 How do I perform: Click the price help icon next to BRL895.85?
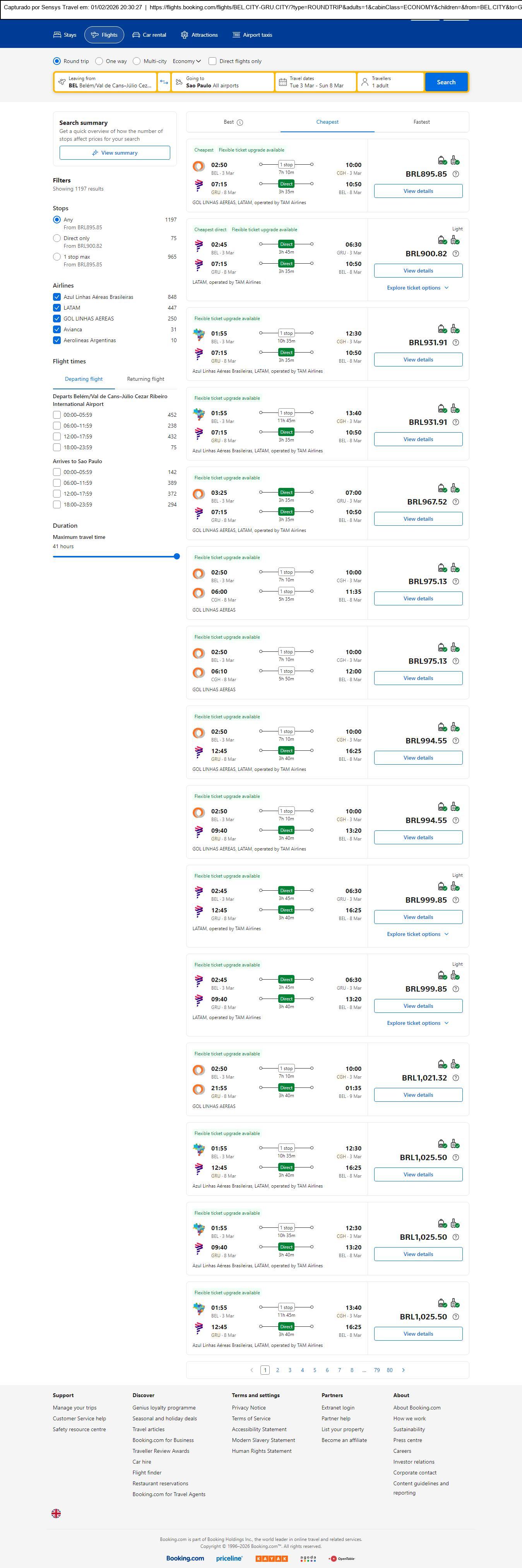click(x=455, y=174)
